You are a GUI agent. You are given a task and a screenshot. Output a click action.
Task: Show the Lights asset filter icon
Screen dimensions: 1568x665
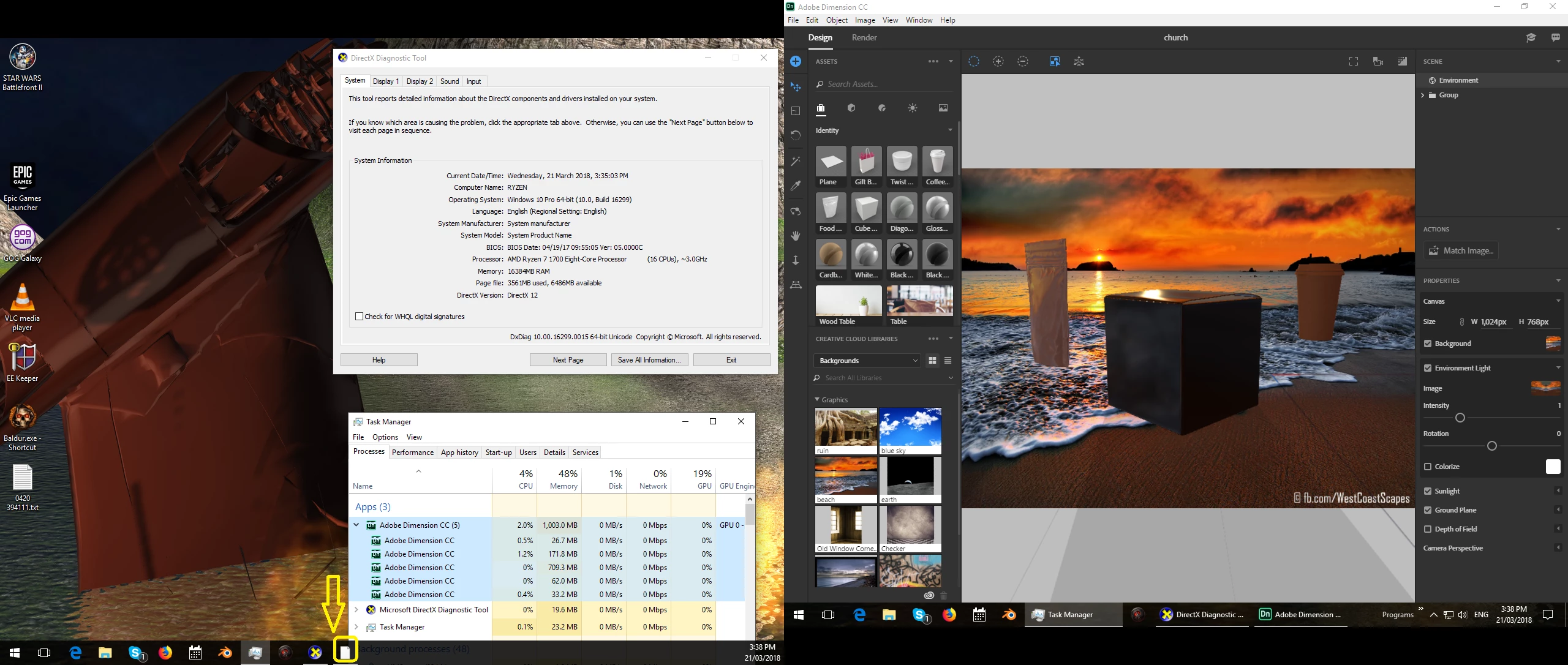[913, 108]
